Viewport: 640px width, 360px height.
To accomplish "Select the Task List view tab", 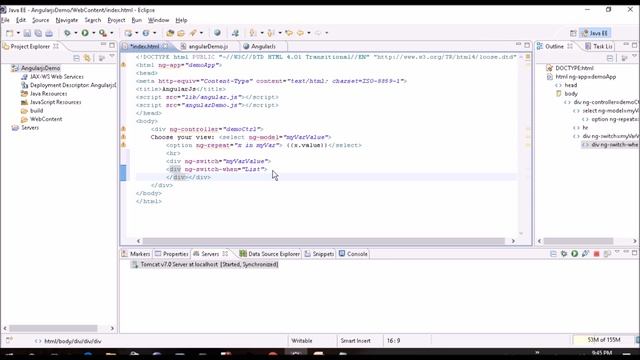I will (599, 47).
